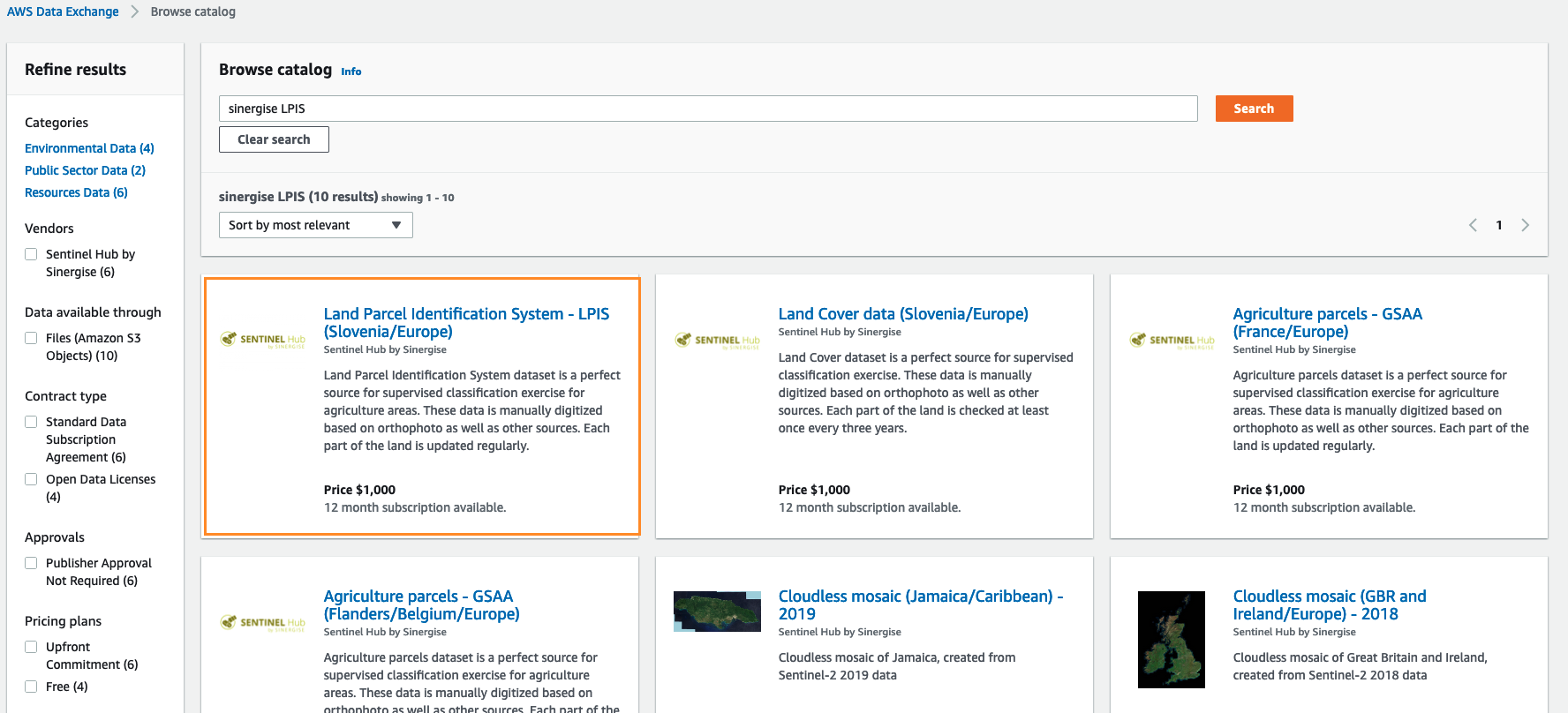Viewport: 1568px width, 713px height.
Task: Click 'Price $1,000' on France GSAA card
Action: 1269,490
